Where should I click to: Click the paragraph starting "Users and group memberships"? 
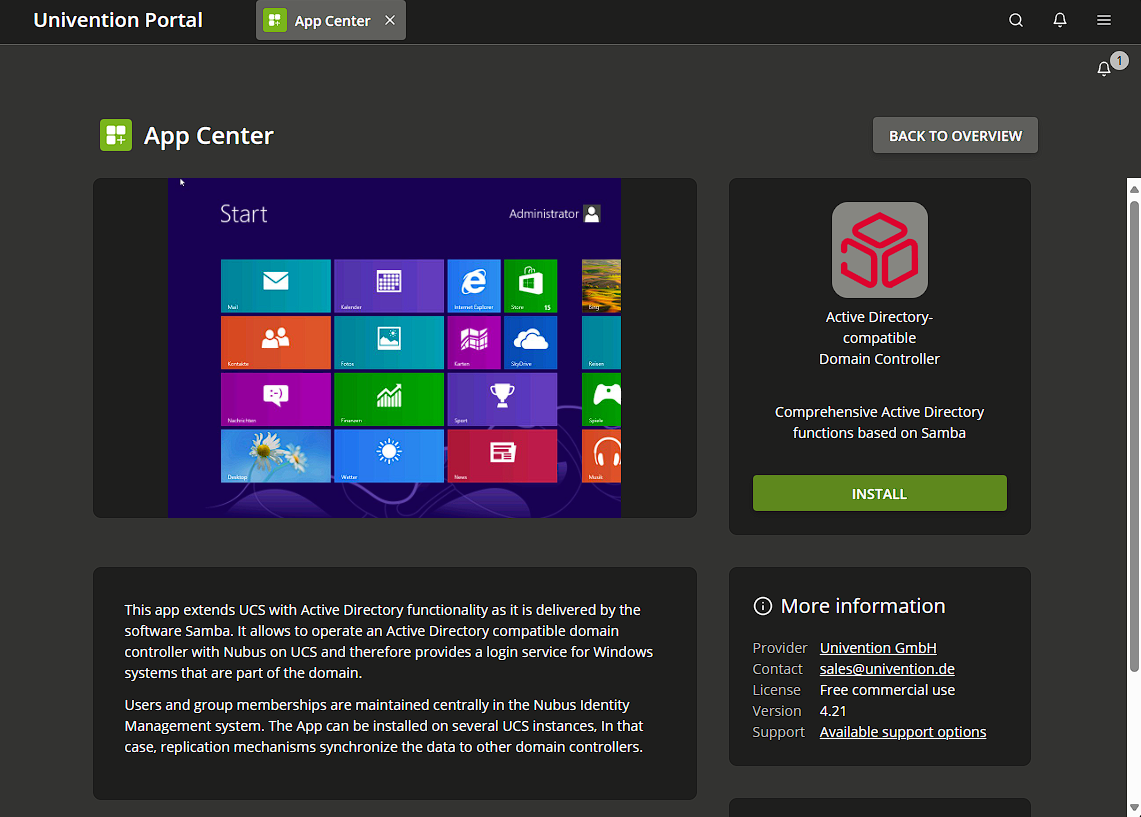coord(383,726)
